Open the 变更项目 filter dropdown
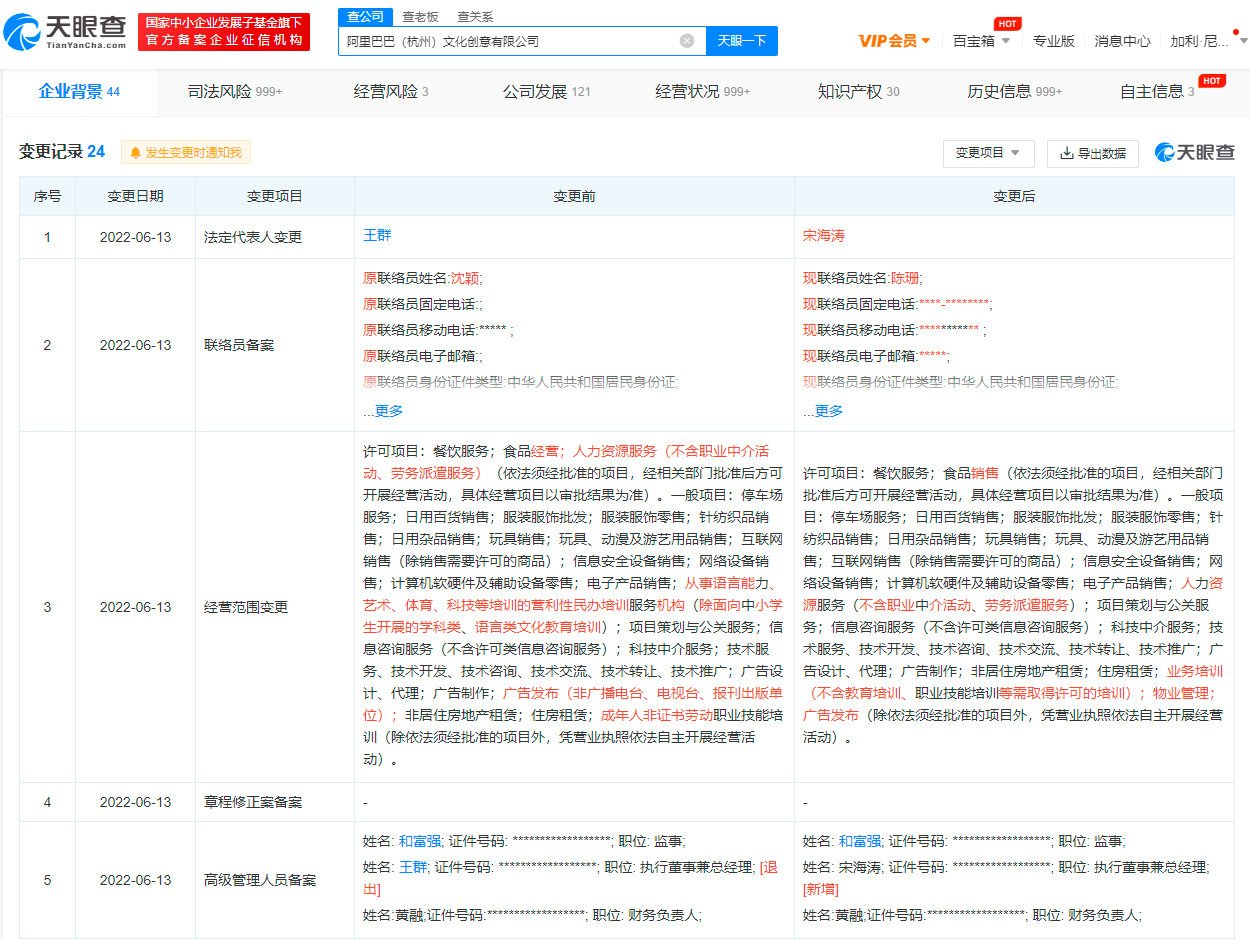 coord(988,153)
